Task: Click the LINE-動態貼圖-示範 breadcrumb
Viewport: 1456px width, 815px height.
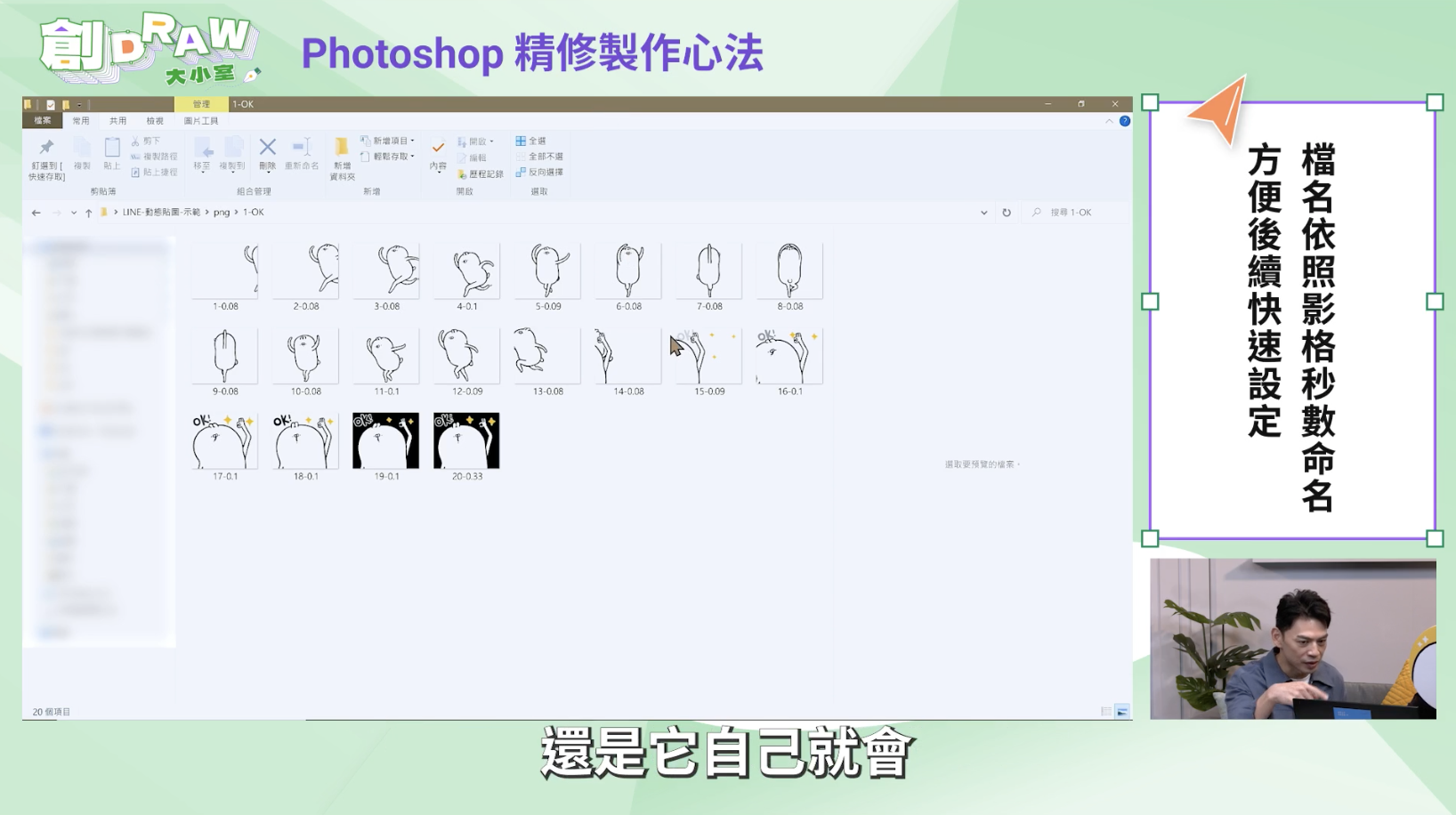Action: [161, 213]
